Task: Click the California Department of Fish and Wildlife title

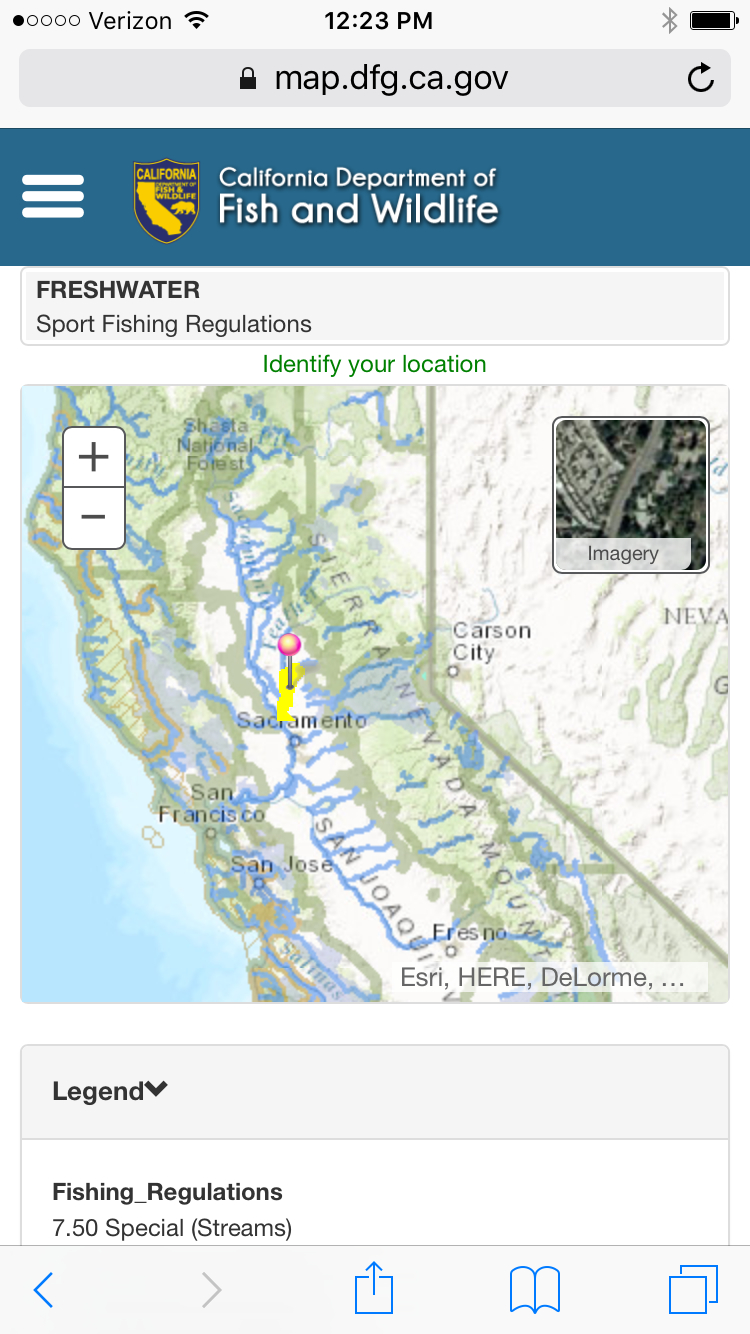Action: tap(358, 196)
